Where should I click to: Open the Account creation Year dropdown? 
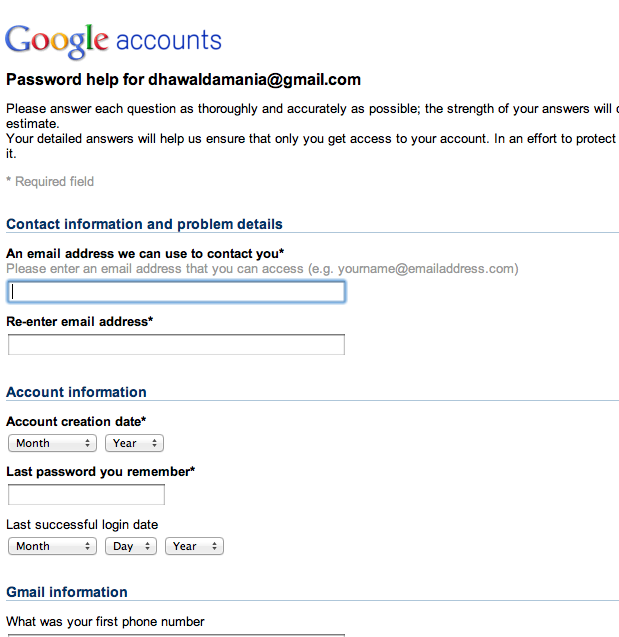coord(134,443)
